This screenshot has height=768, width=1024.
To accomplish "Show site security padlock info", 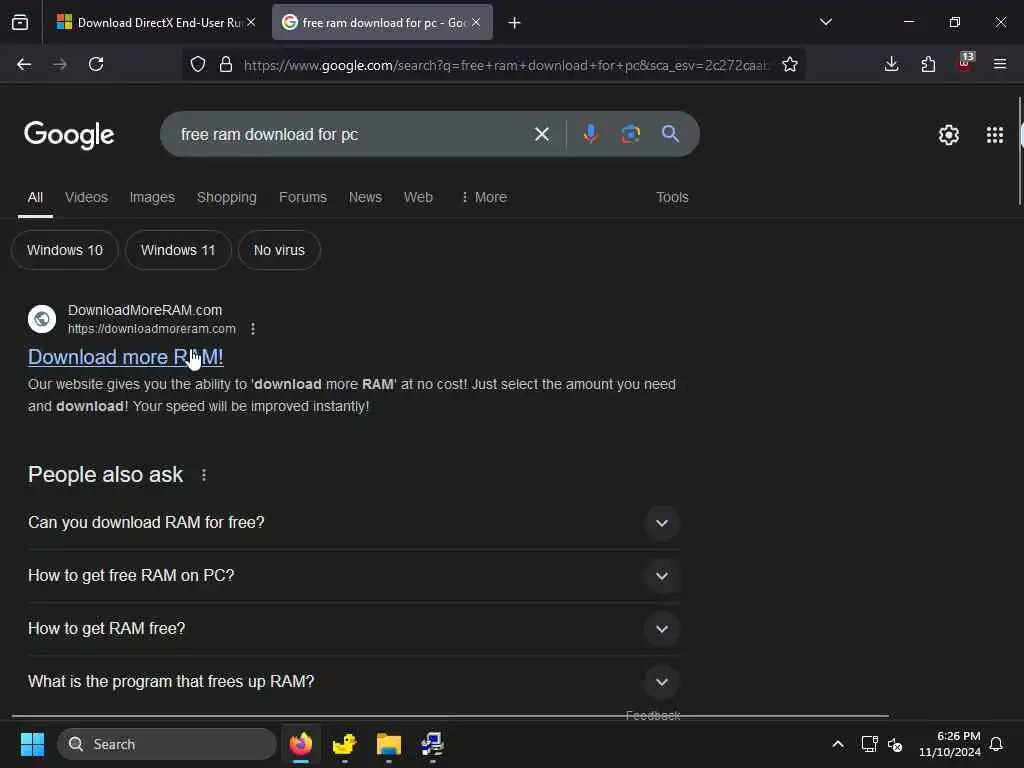I will [226, 64].
